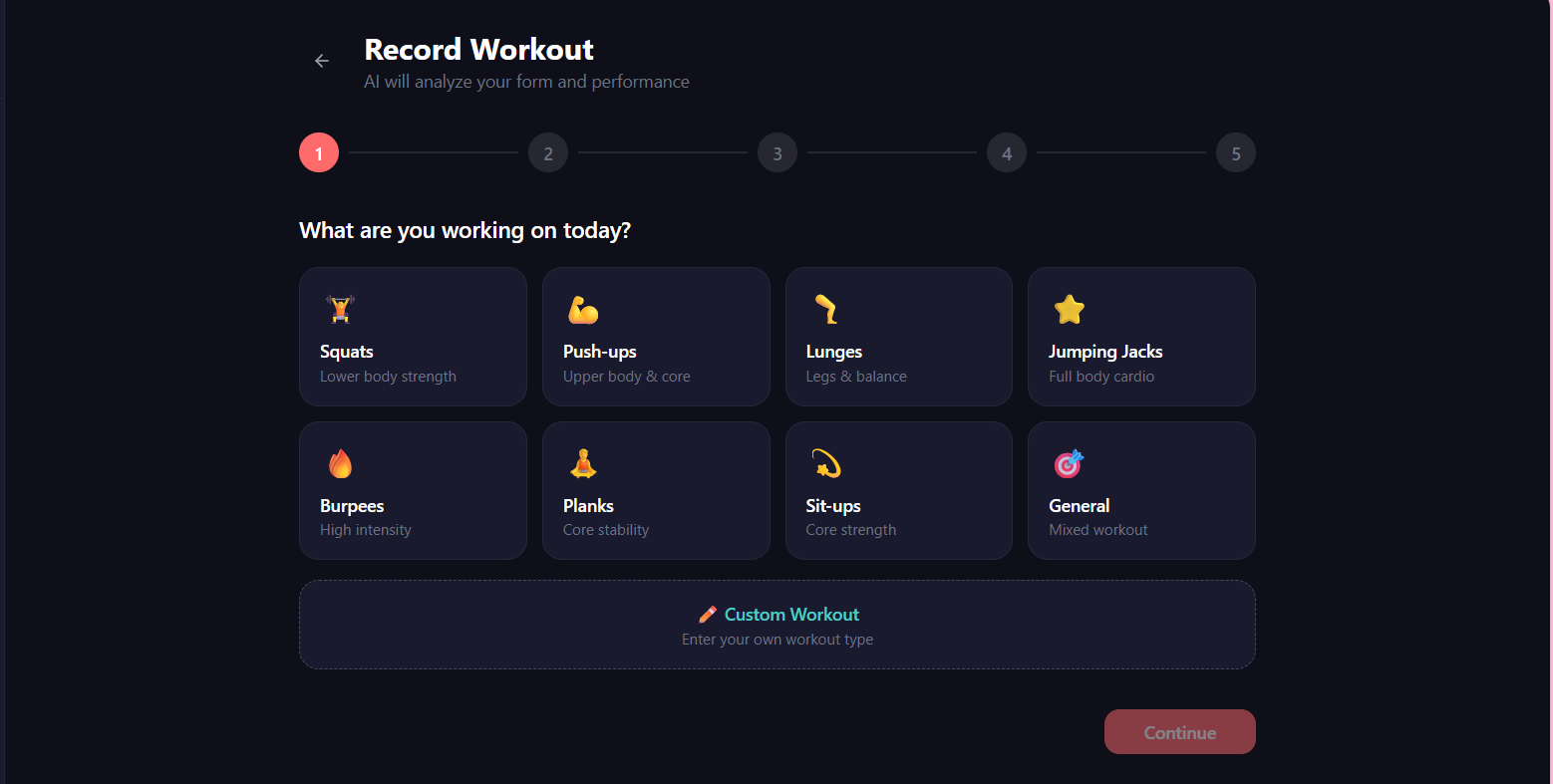1553x784 pixels.
Task: Choose the General mixed workout option
Action: [x=1140, y=490]
